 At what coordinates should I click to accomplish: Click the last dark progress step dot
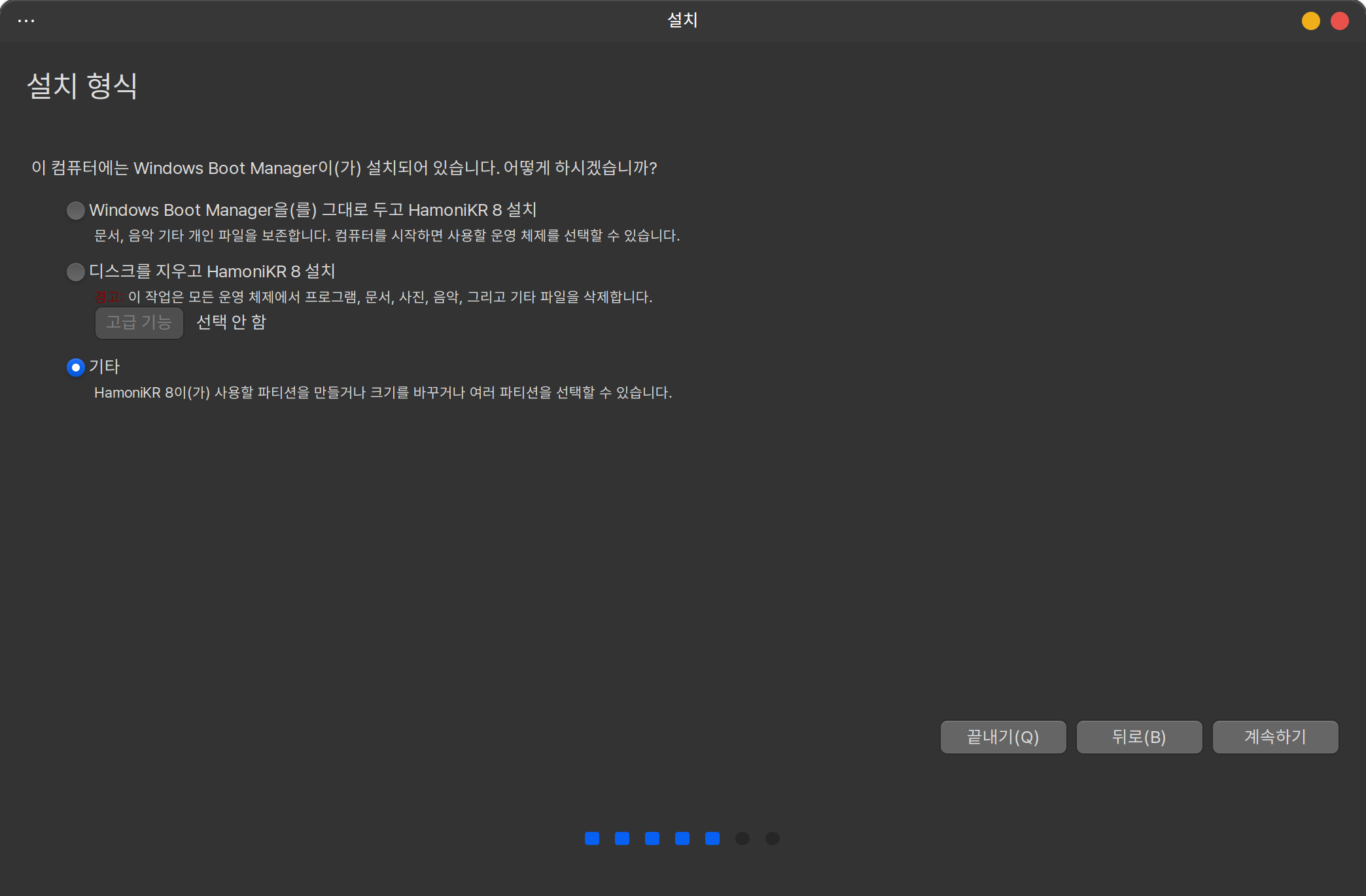(x=773, y=838)
